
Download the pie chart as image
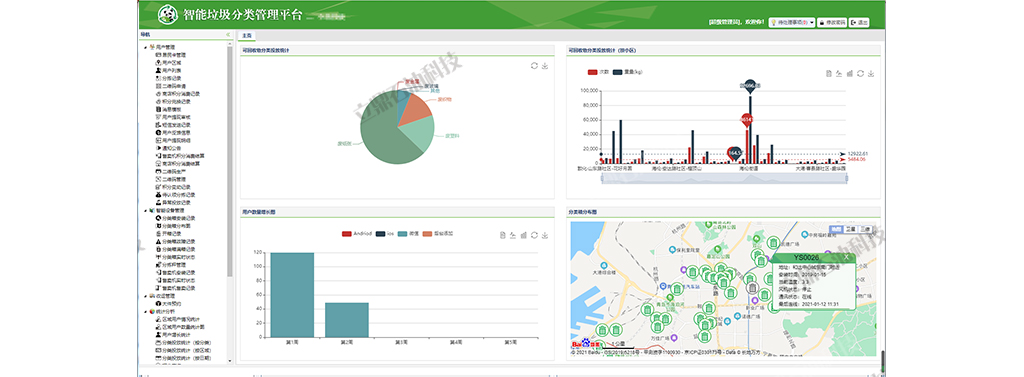545,65
